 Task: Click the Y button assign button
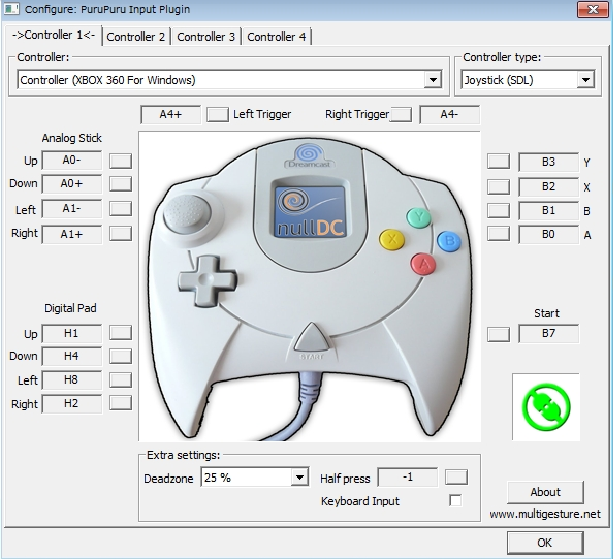(498, 161)
